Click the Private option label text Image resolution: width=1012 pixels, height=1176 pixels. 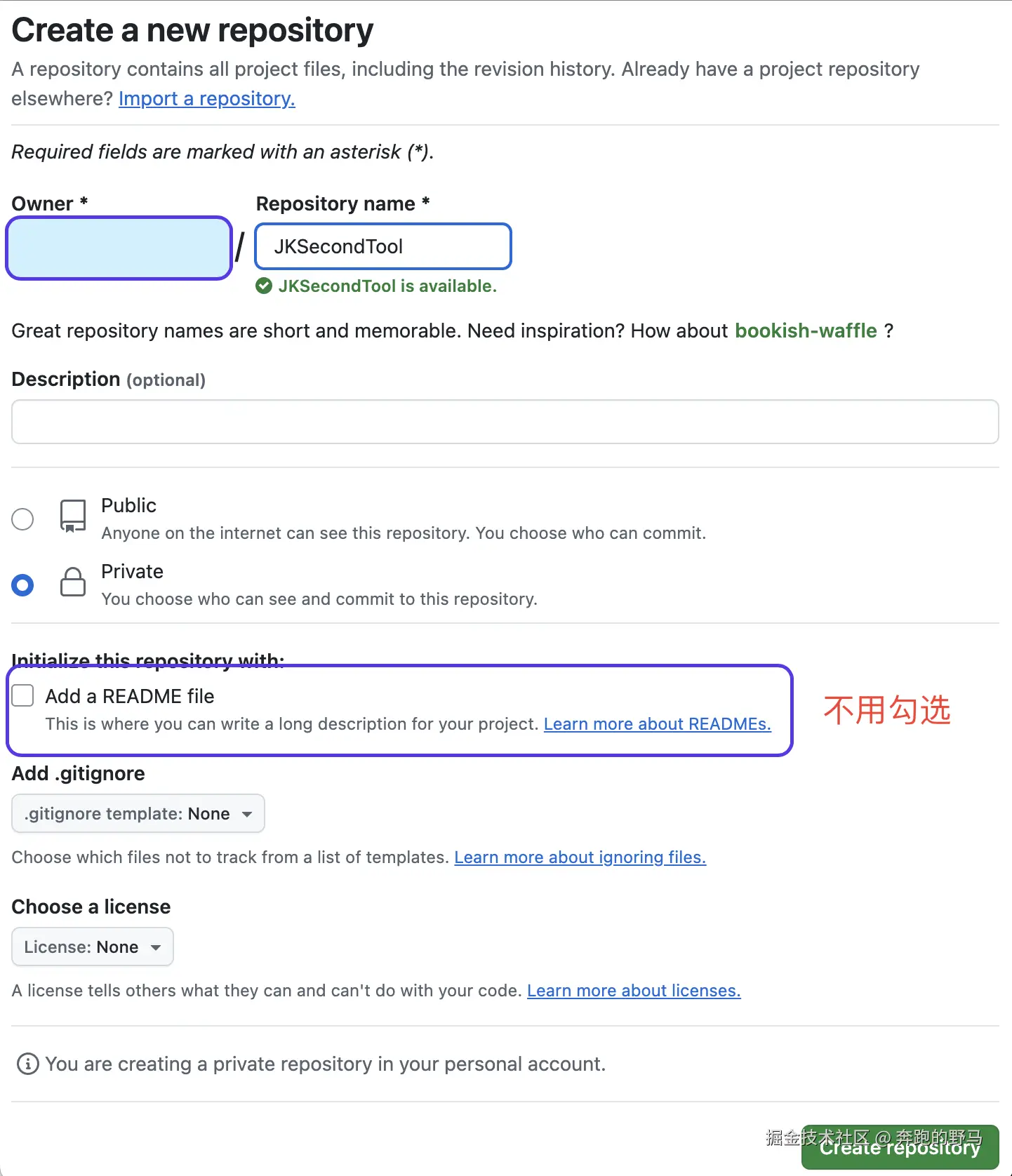[x=132, y=571]
